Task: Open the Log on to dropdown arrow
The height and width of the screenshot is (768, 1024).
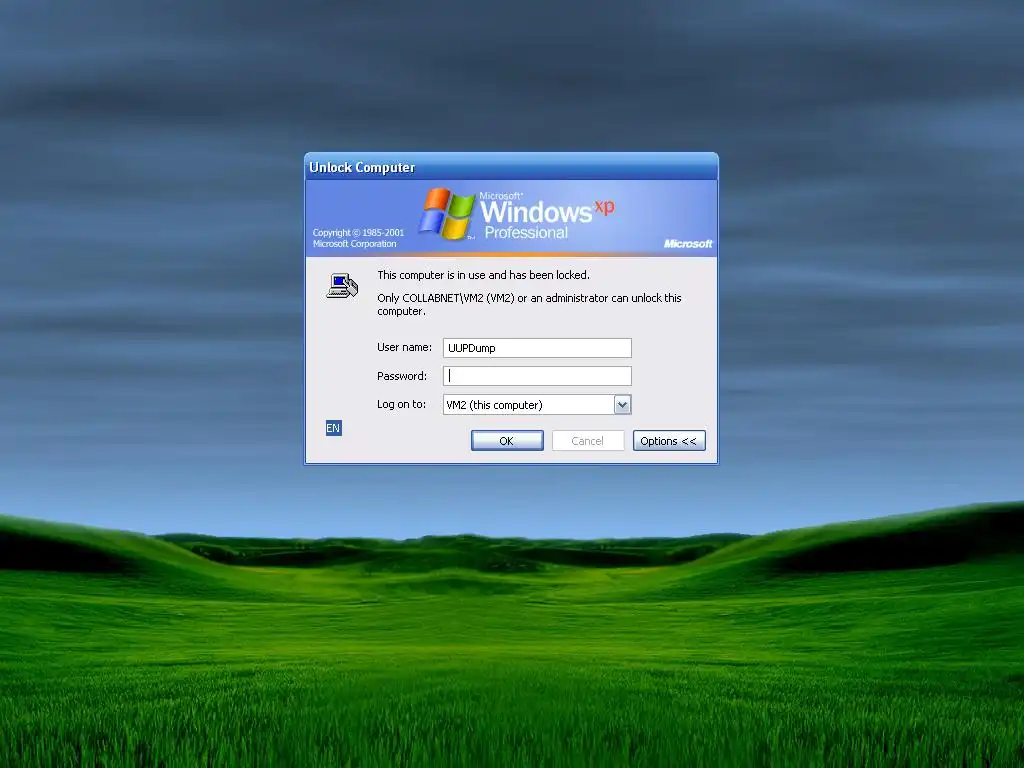Action: [622, 405]
